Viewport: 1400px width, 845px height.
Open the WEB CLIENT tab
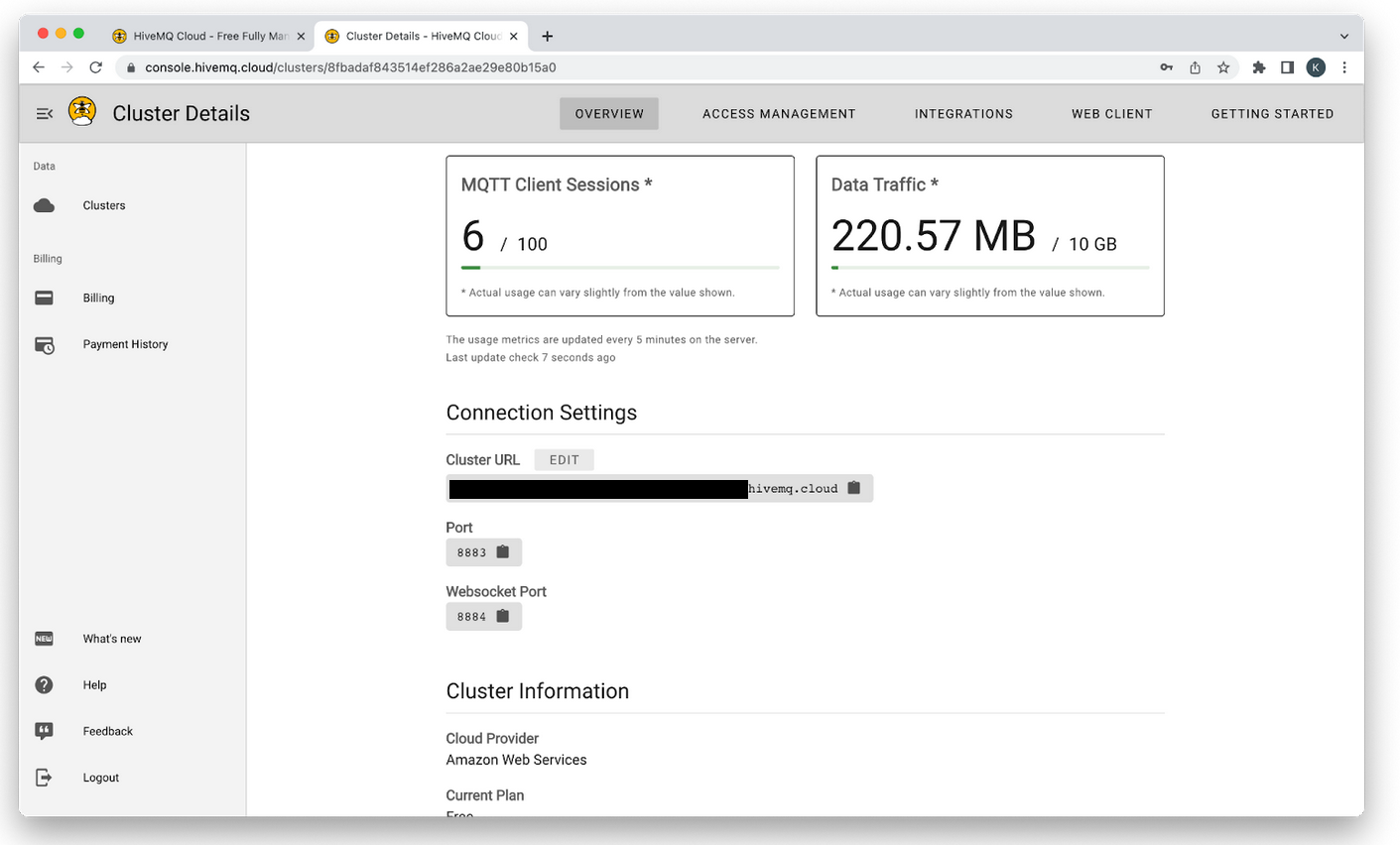1111,113
